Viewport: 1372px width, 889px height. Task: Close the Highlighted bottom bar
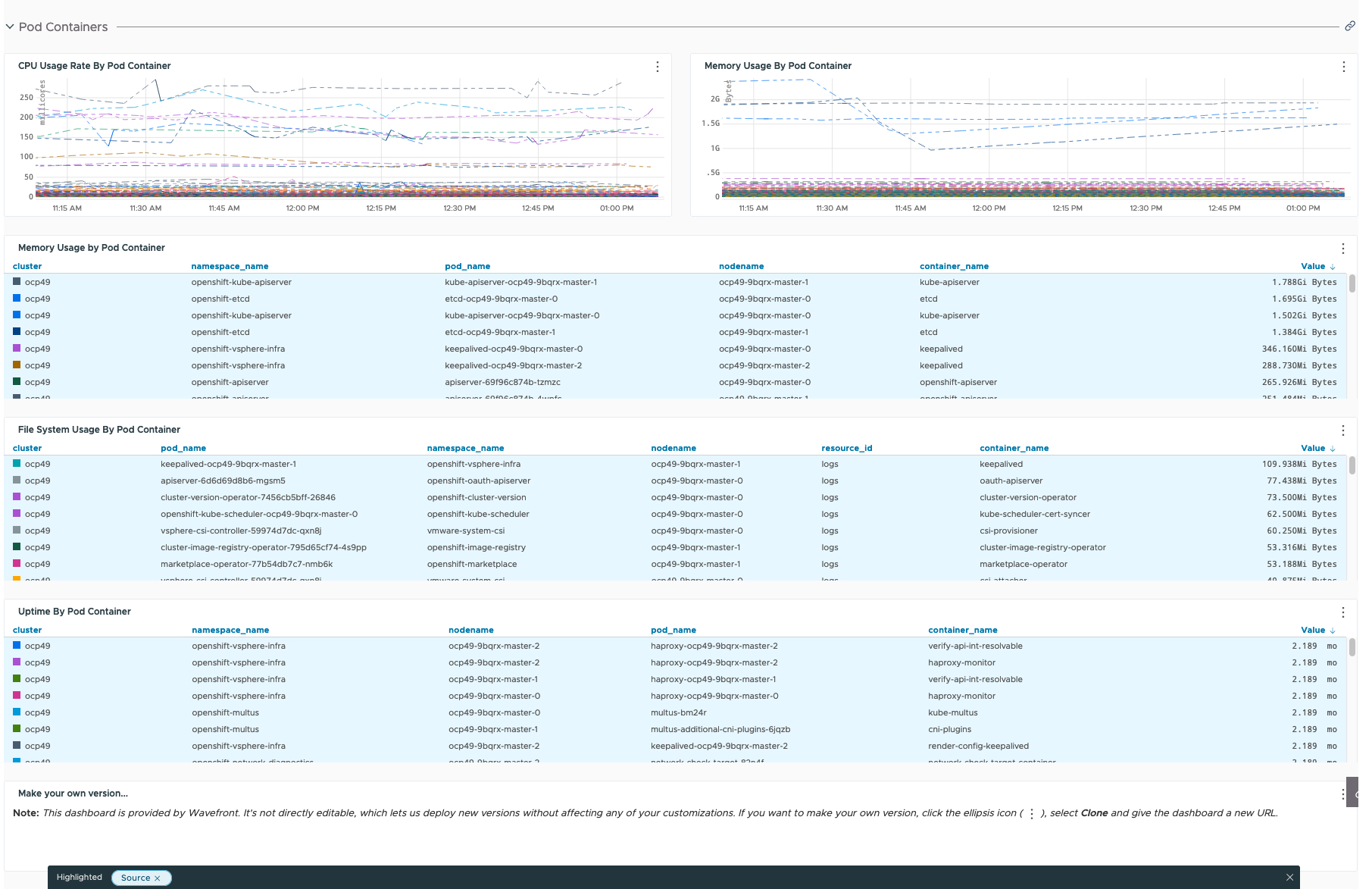[1289, 878]
